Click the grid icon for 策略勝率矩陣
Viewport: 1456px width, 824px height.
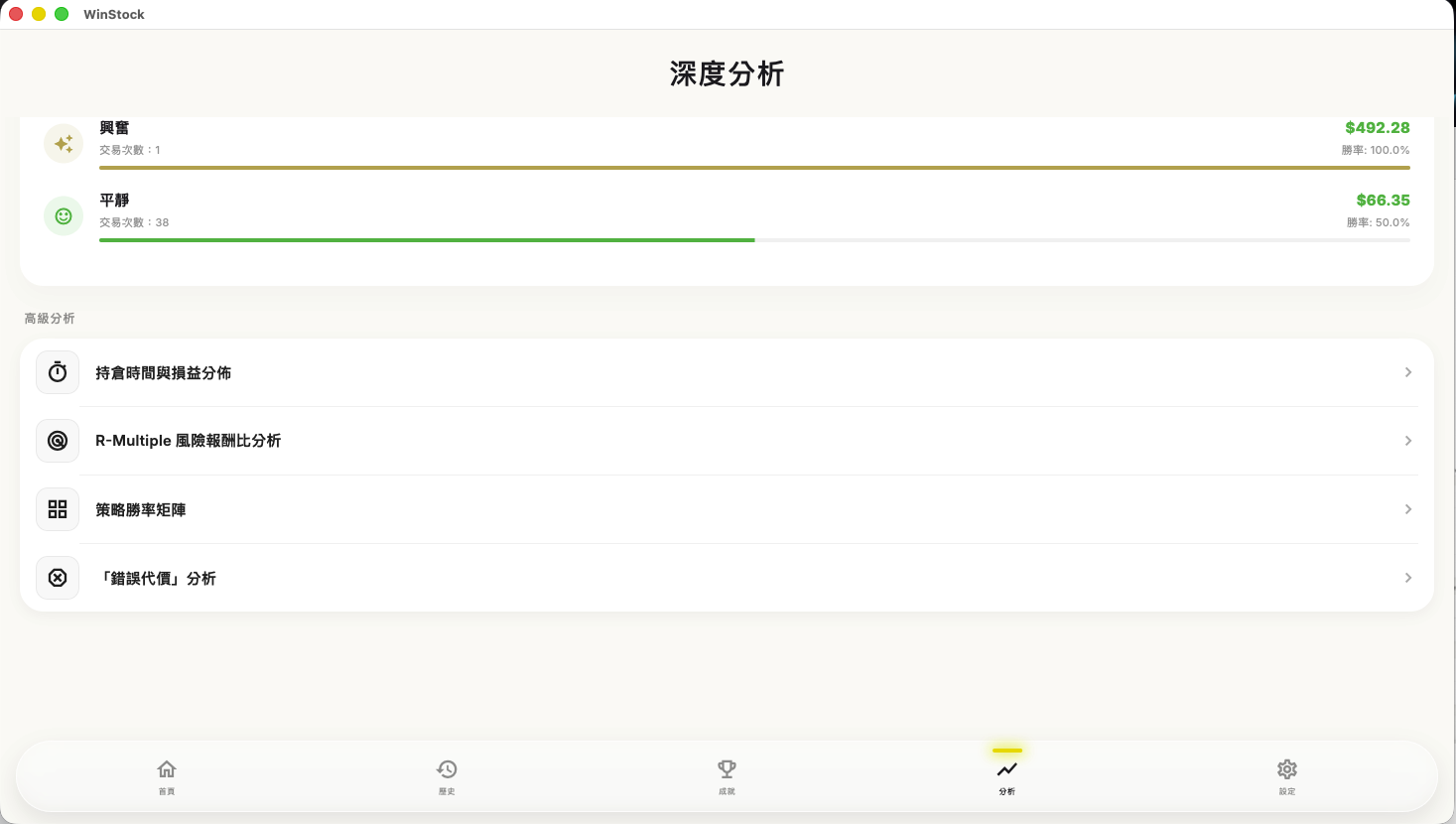click(x=58, y=509)
